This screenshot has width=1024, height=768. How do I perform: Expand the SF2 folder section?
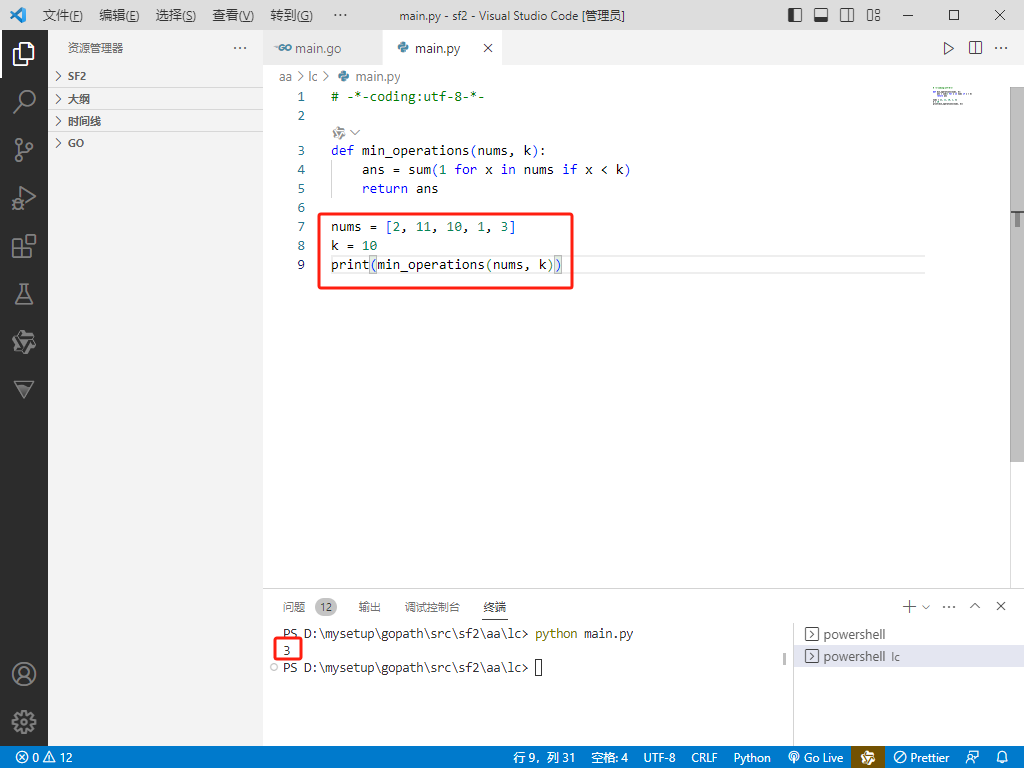pyautogui.click(x=155, y=76)
